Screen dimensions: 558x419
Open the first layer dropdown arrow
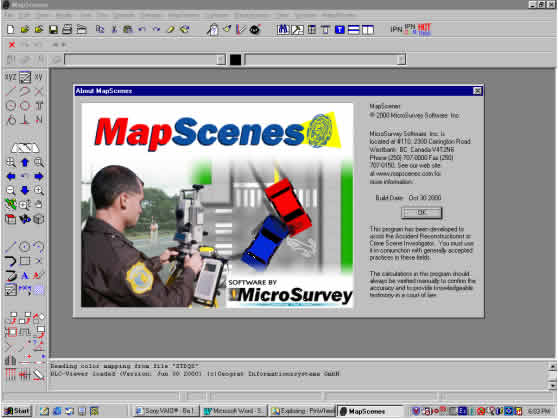(x=221, y=59)
